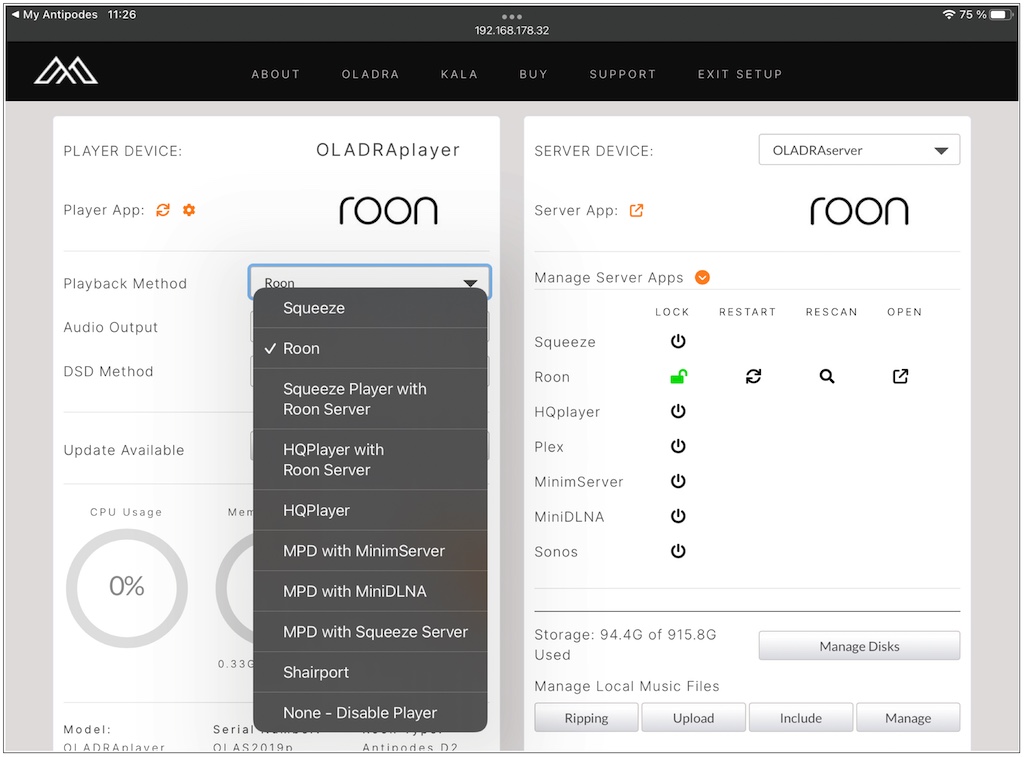Select MPD with Squeeze Server
Viewport: 1024px width, 757px height.
point(370,632)
